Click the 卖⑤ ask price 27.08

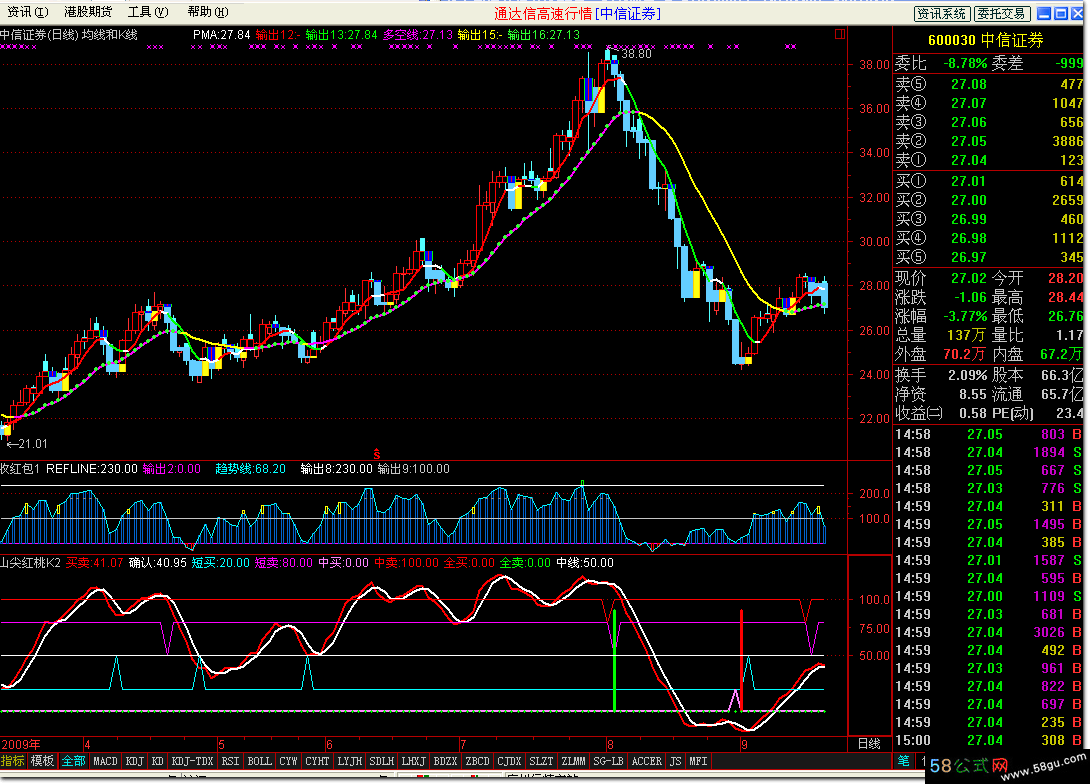coord(969,84)
